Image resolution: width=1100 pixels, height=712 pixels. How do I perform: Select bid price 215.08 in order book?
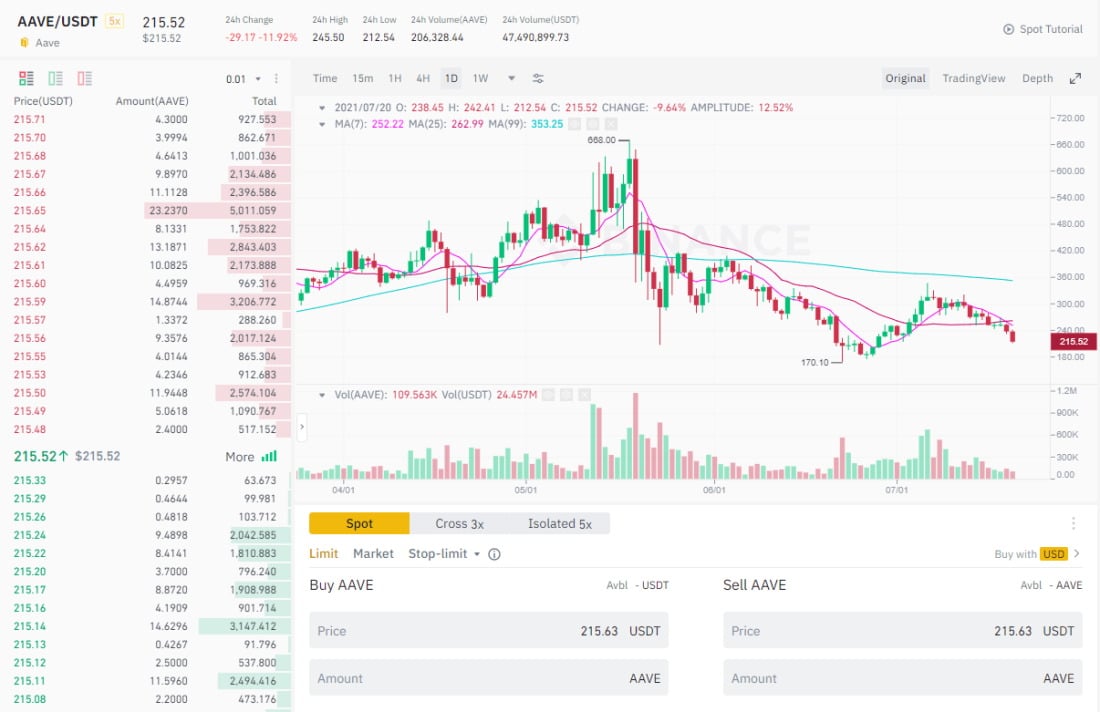click(x=29, y=699)
